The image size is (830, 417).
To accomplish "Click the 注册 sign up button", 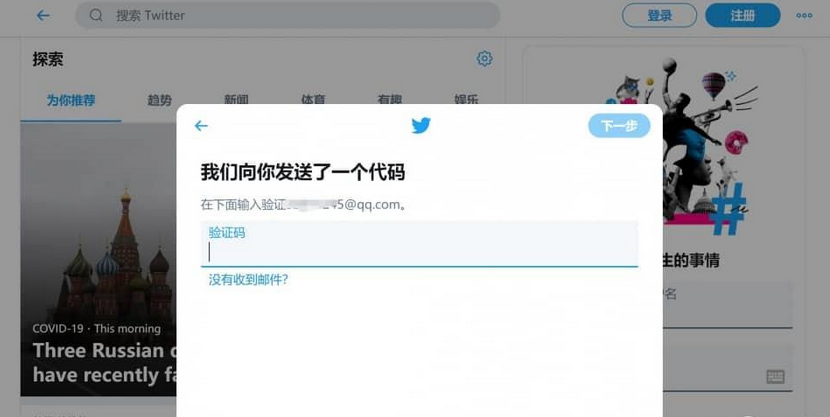I will point(743,15).
